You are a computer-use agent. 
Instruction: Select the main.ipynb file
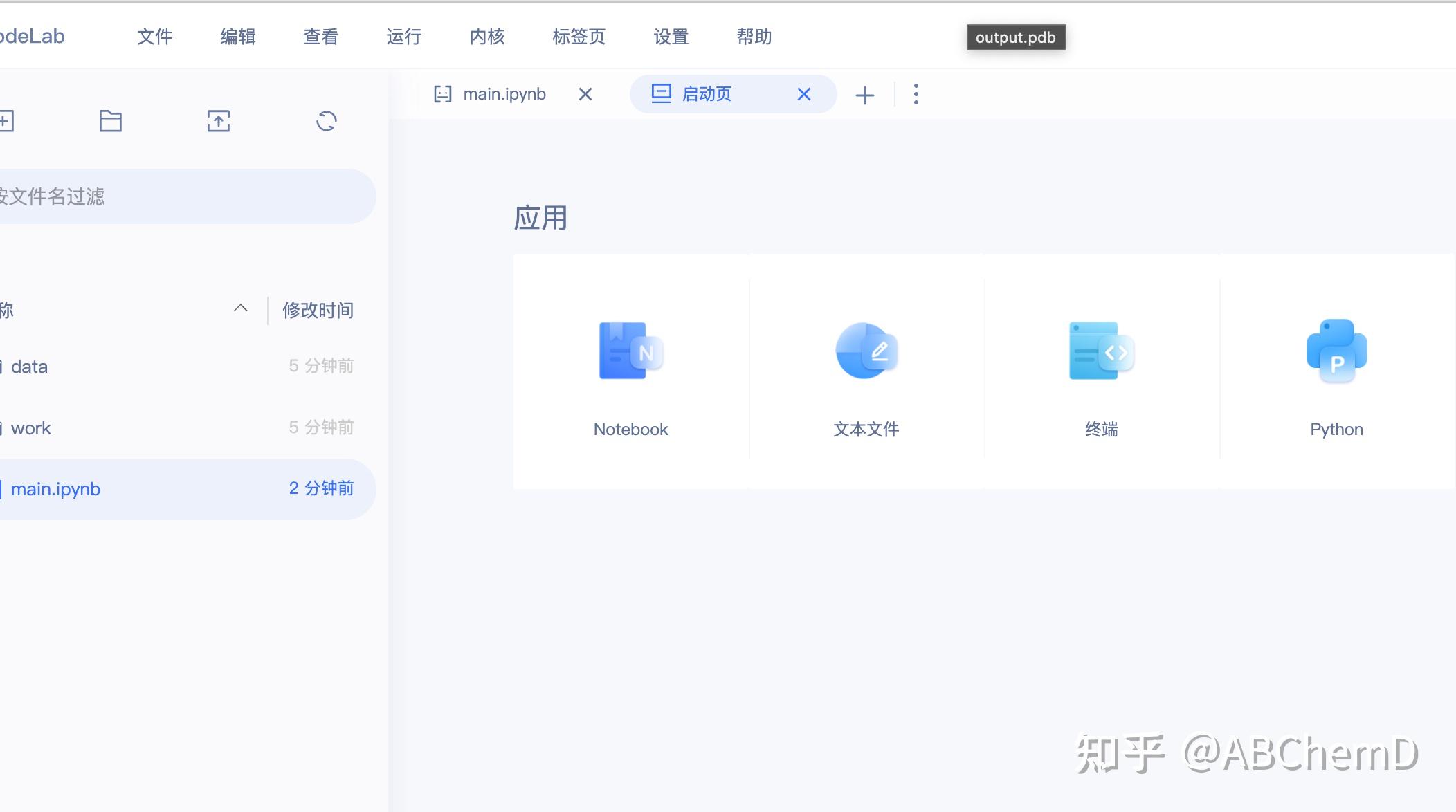57,488
